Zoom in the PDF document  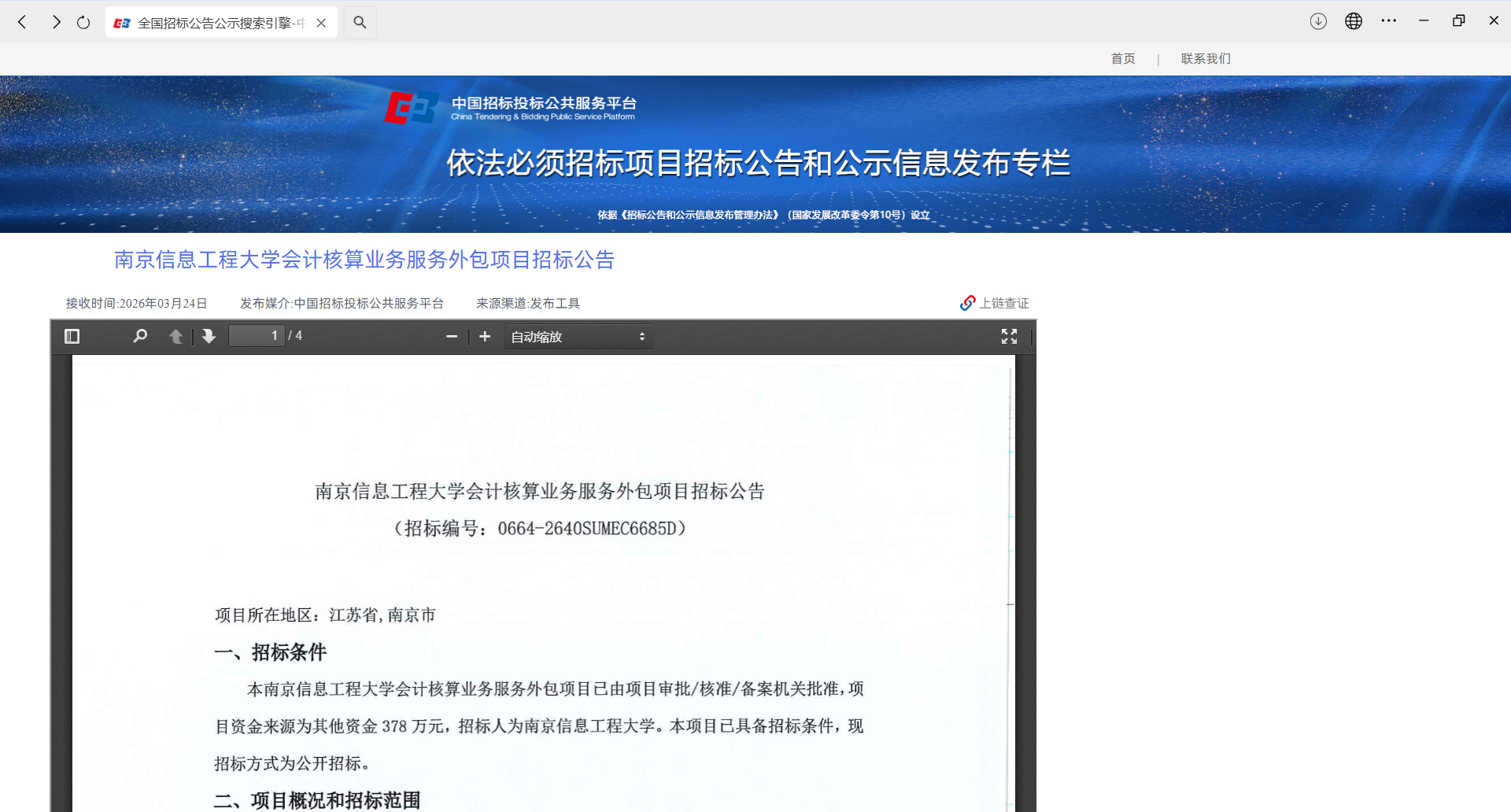click(485, 337)
